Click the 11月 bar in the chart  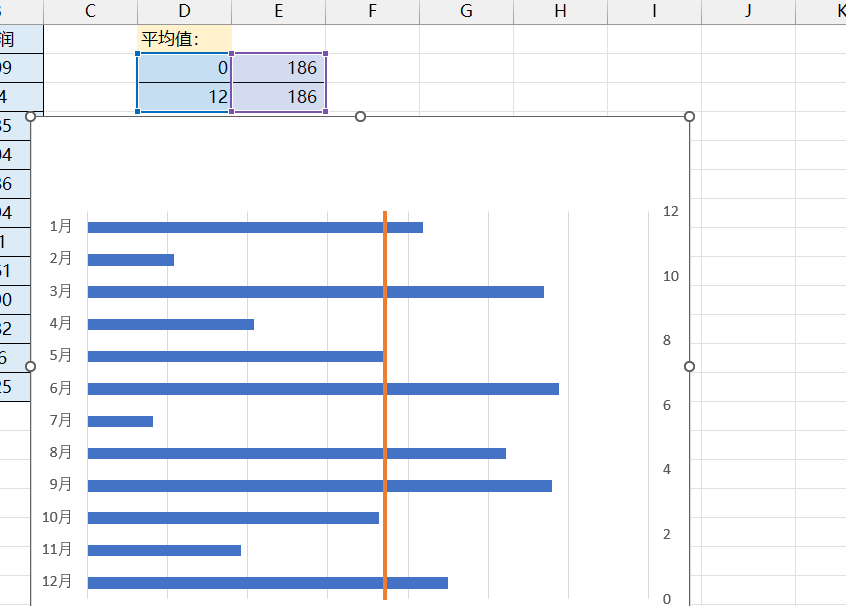164,550
